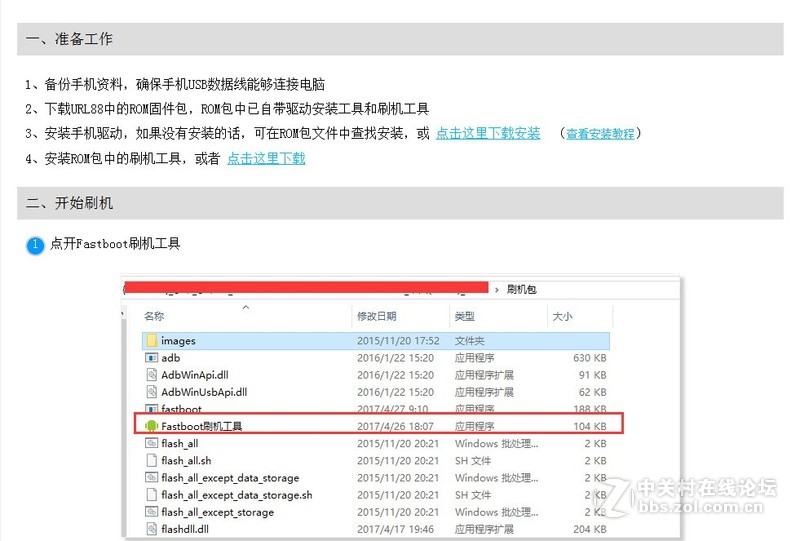The image size is (800, 541).
Task: Sort files by the 修改日期 column header
Action: (377, 316)
